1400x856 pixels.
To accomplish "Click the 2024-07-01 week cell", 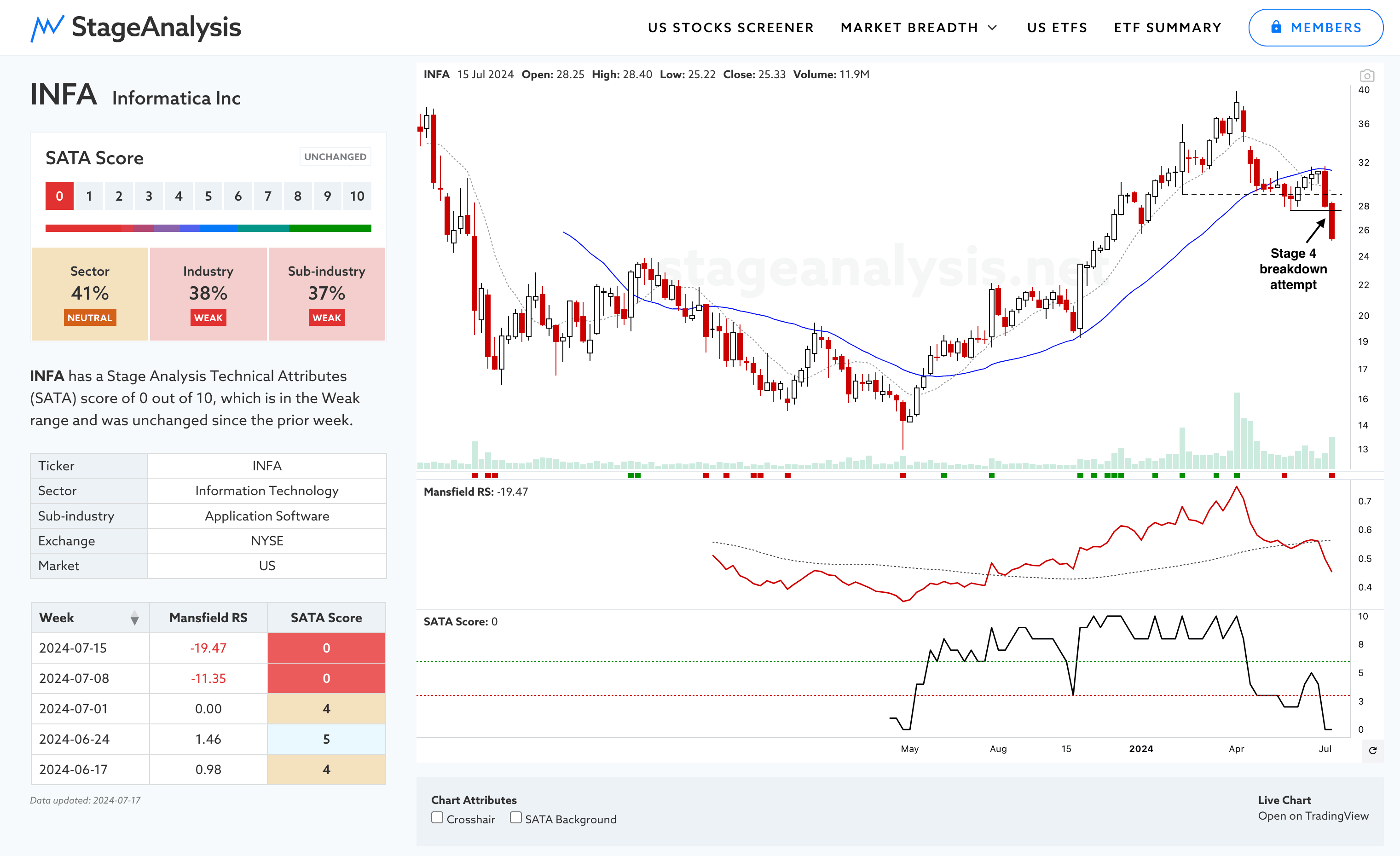I will [x=90, y=709].
